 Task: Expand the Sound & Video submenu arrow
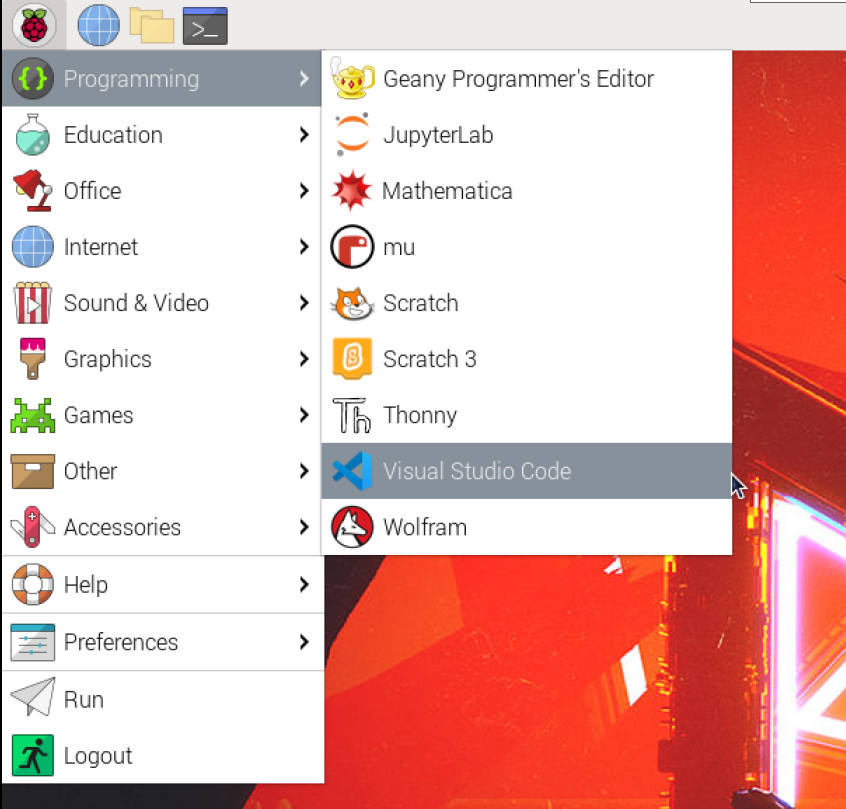point(304,303)
